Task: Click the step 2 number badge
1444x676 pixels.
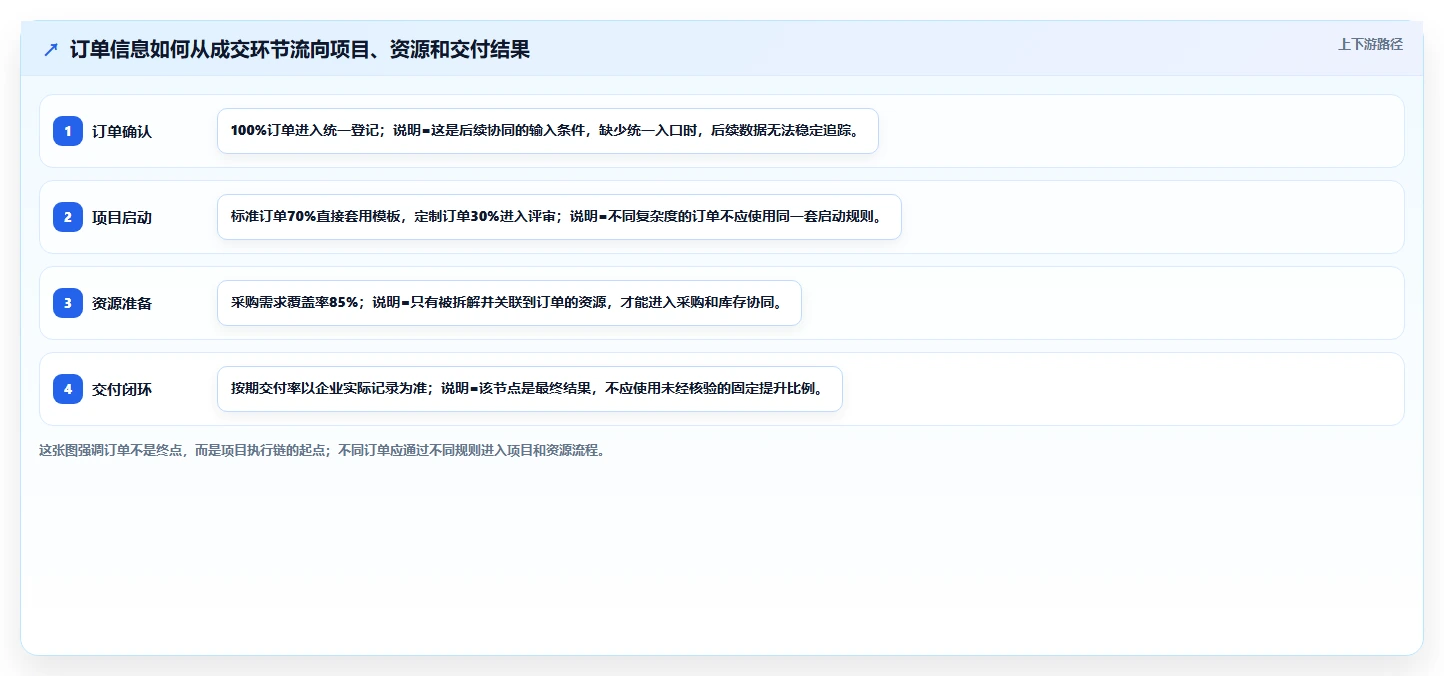Action: coord(68,217)
